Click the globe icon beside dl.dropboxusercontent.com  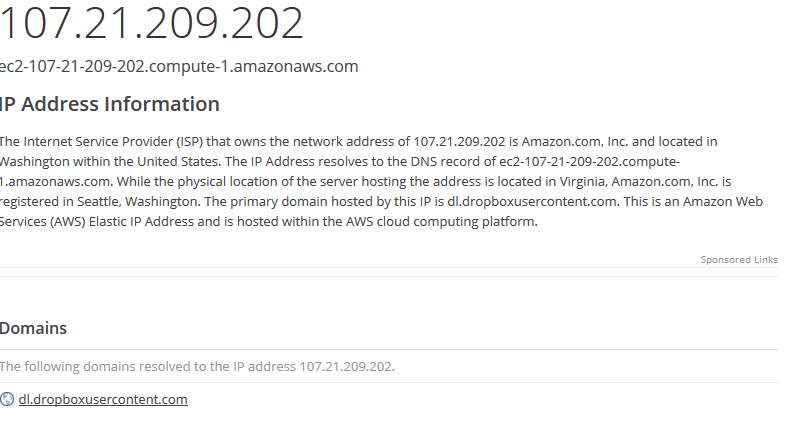7,399
